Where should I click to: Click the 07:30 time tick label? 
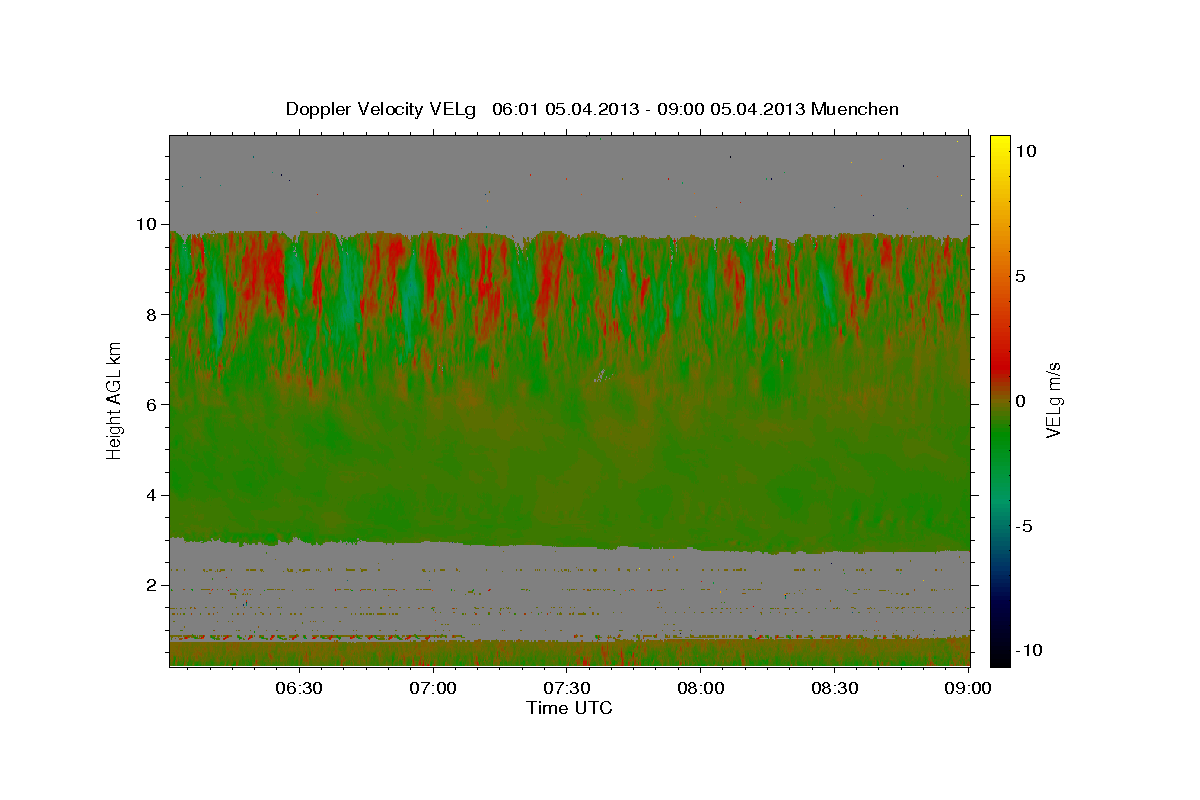point(568,689)
